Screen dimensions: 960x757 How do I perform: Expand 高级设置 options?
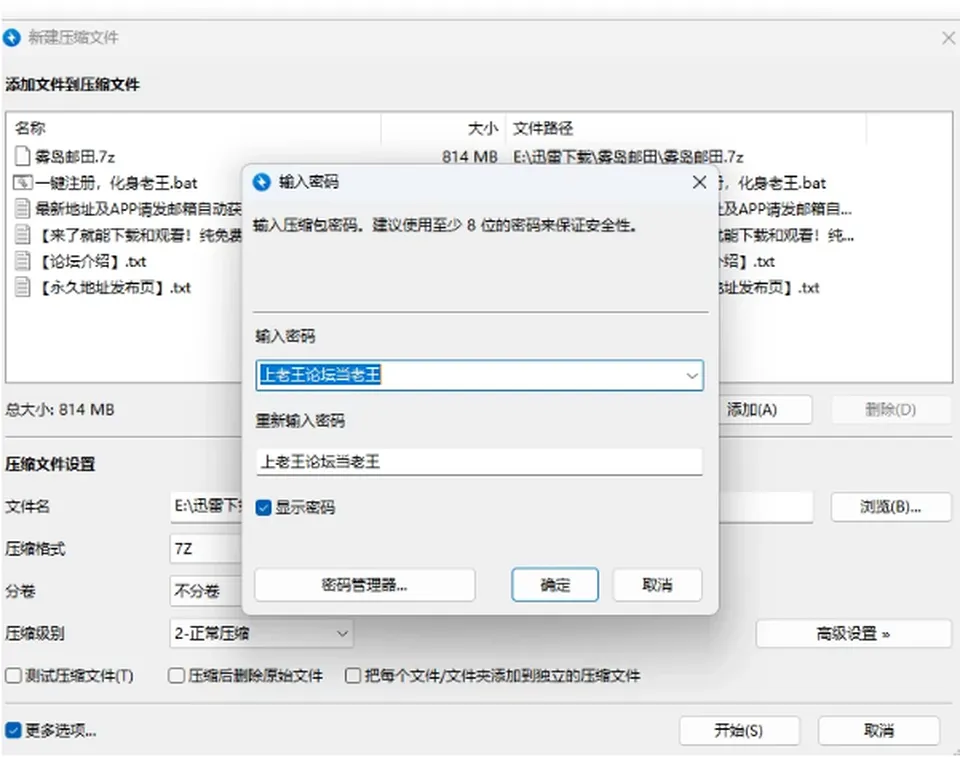(x=853, y=633)
